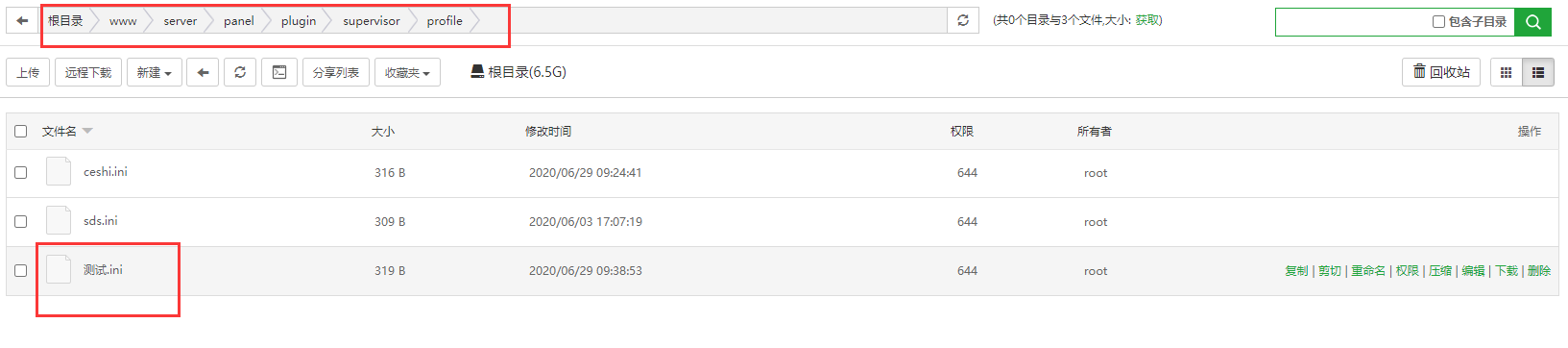Tick the checkbox for sds.ini
Viewport: 1568px width, 348px height.
pyautogui.click(x=20, y=221)
